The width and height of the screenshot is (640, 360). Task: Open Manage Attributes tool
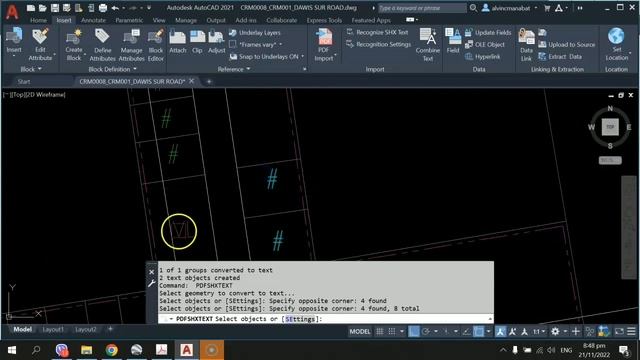tap(131, 45)
